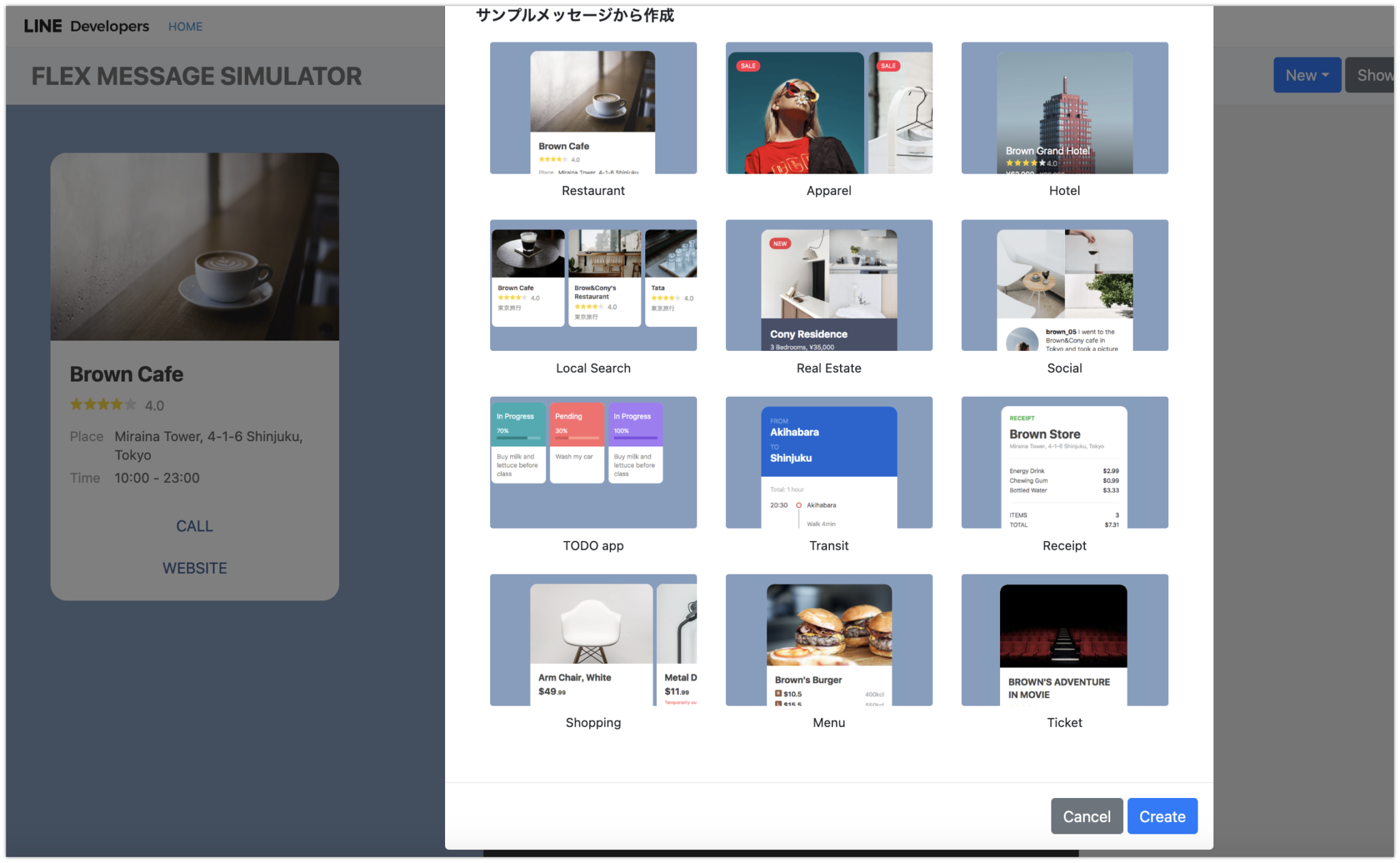Choose the Receipt sample thumbnail
1400x863 pixels.
pyautogui.click(x=1064, y=462)
